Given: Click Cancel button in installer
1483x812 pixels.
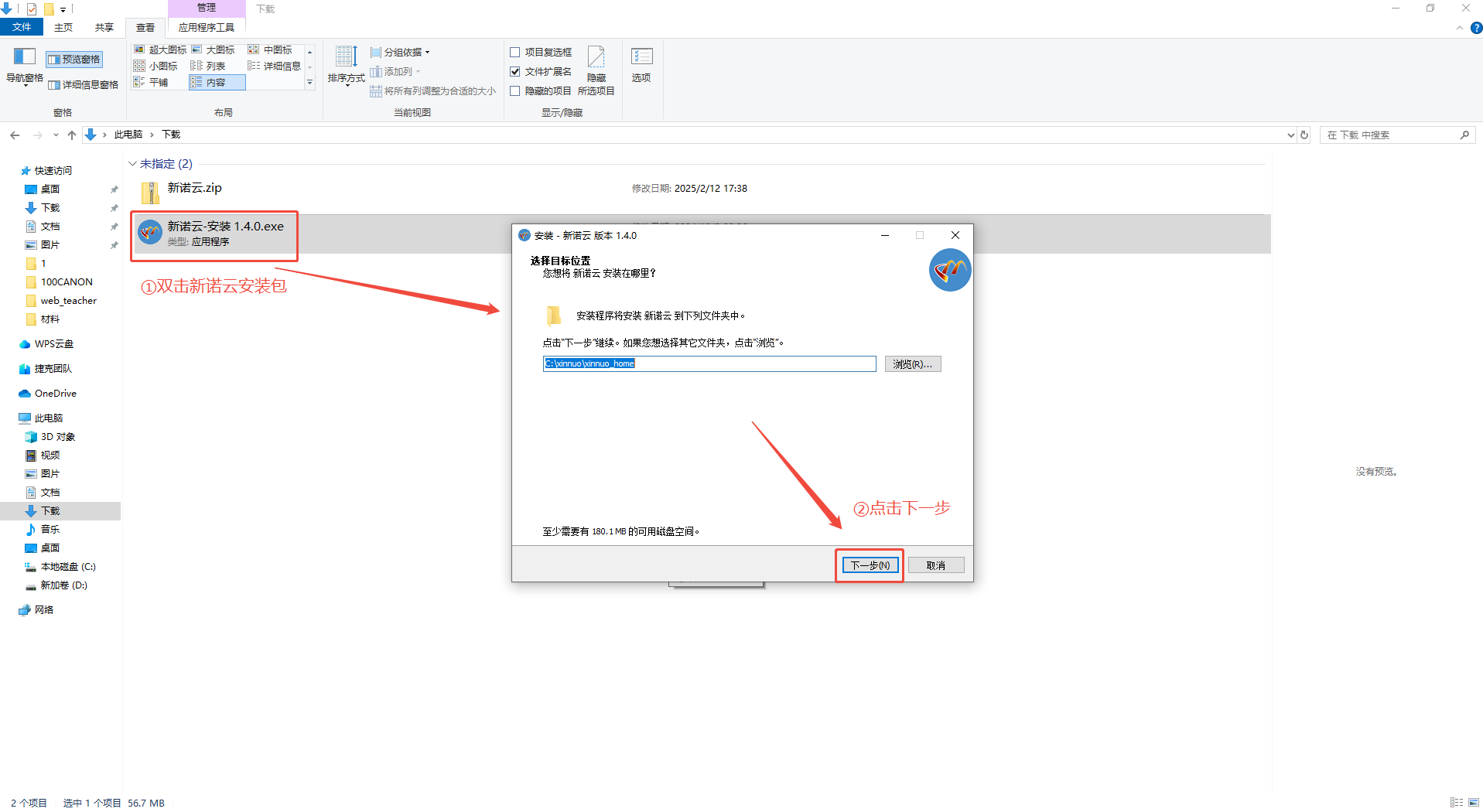Looking at the screenshot, I should coord(936,565).
